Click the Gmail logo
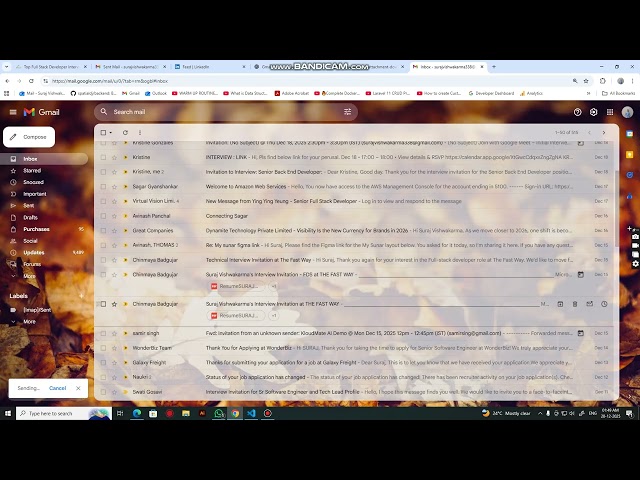The width and height of the screenshot is (640, 480). click(x=41, y=112)
